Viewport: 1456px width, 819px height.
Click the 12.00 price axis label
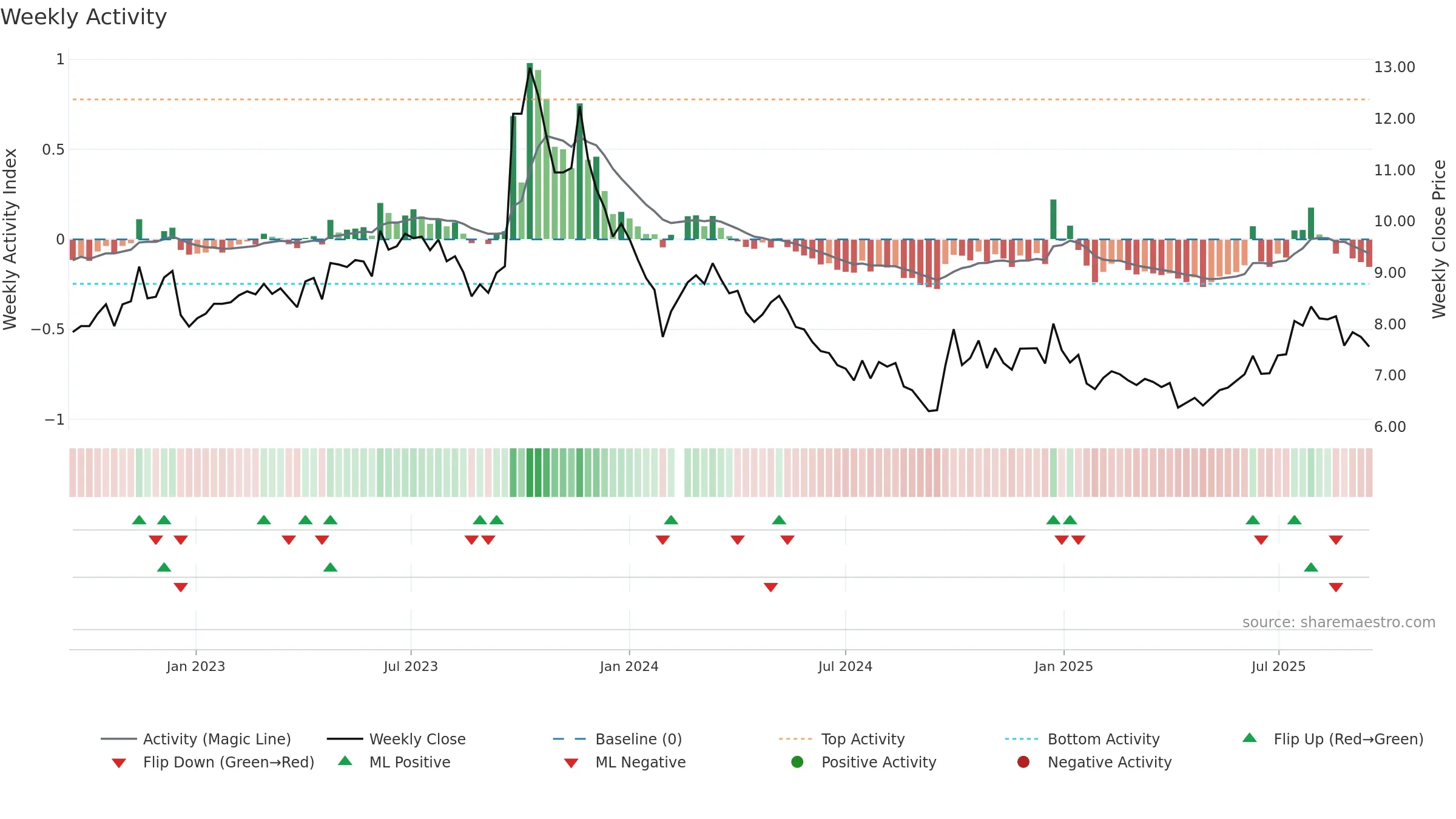(1394, 119)
